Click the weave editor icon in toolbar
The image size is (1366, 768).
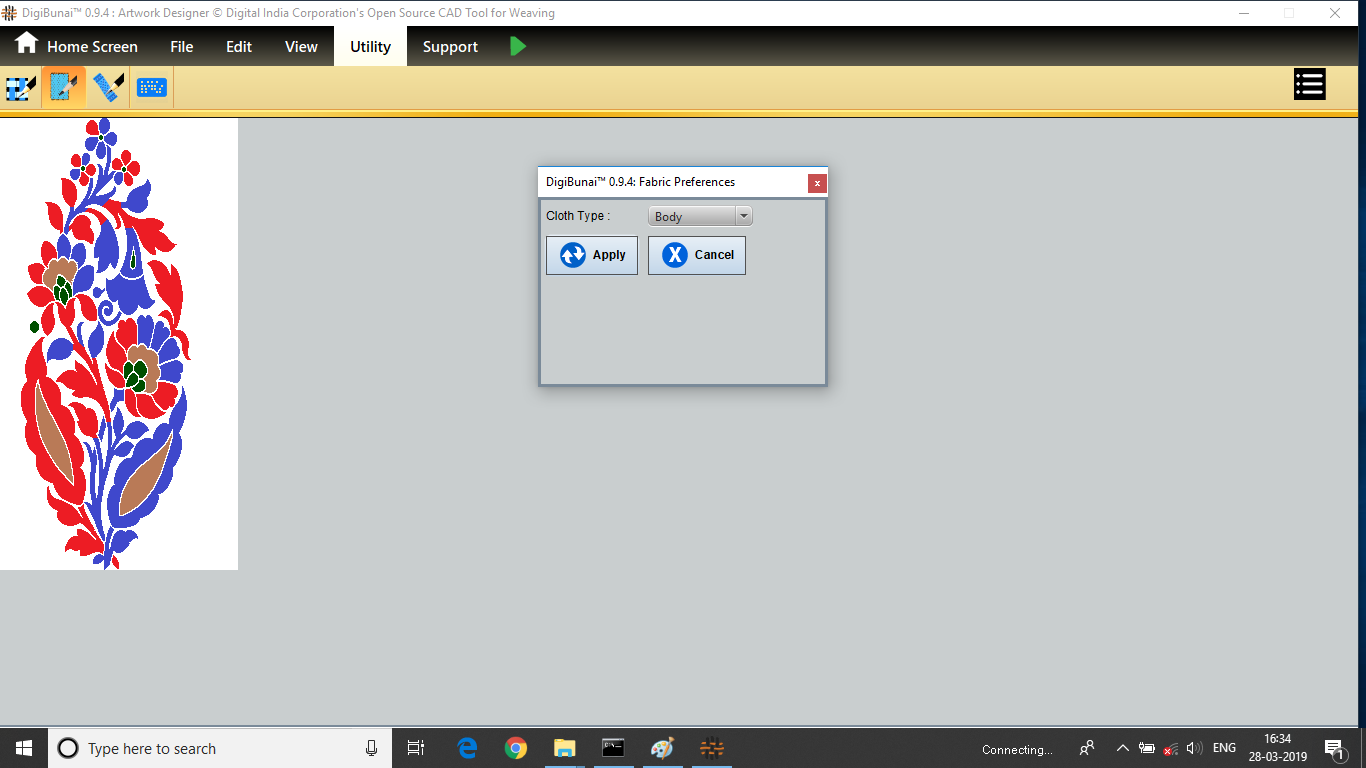21,87
